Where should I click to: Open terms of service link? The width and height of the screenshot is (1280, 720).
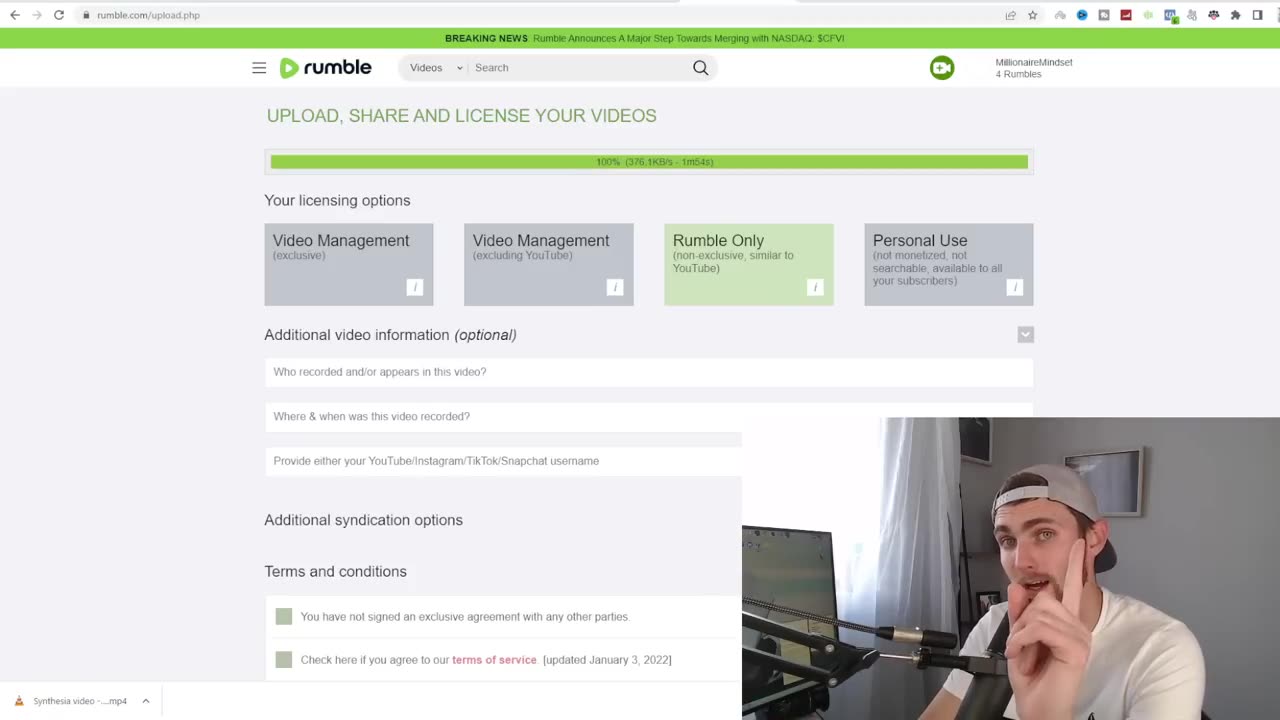click(494, 660)
